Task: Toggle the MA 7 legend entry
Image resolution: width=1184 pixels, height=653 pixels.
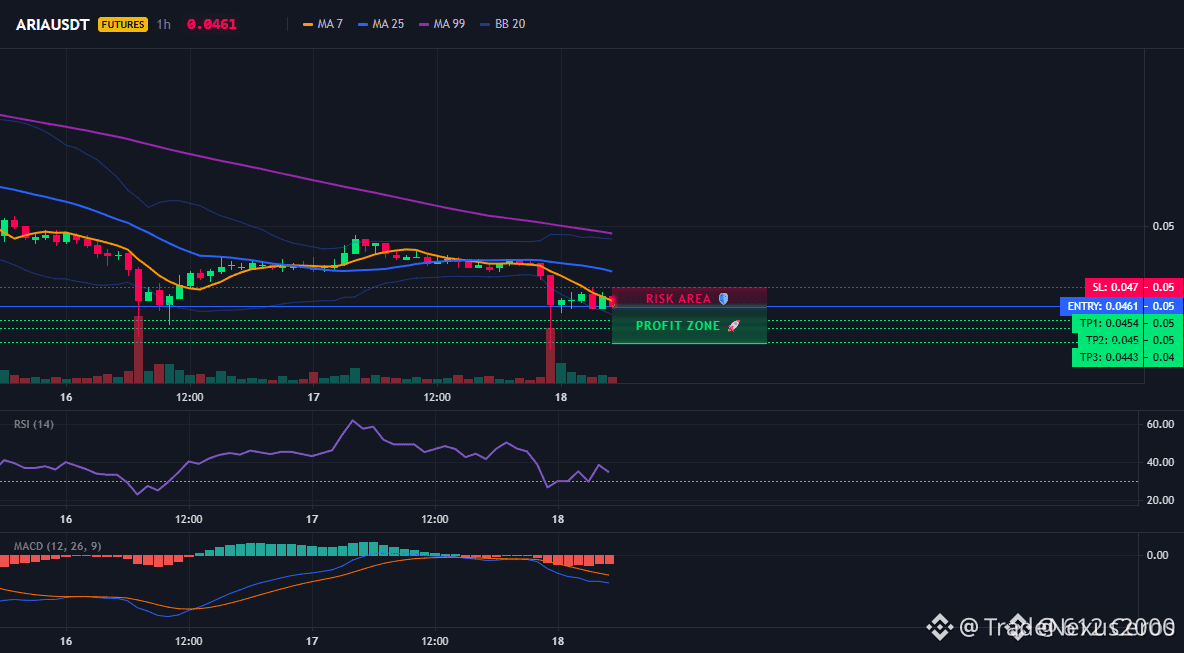Action: (x=323, y=24)
